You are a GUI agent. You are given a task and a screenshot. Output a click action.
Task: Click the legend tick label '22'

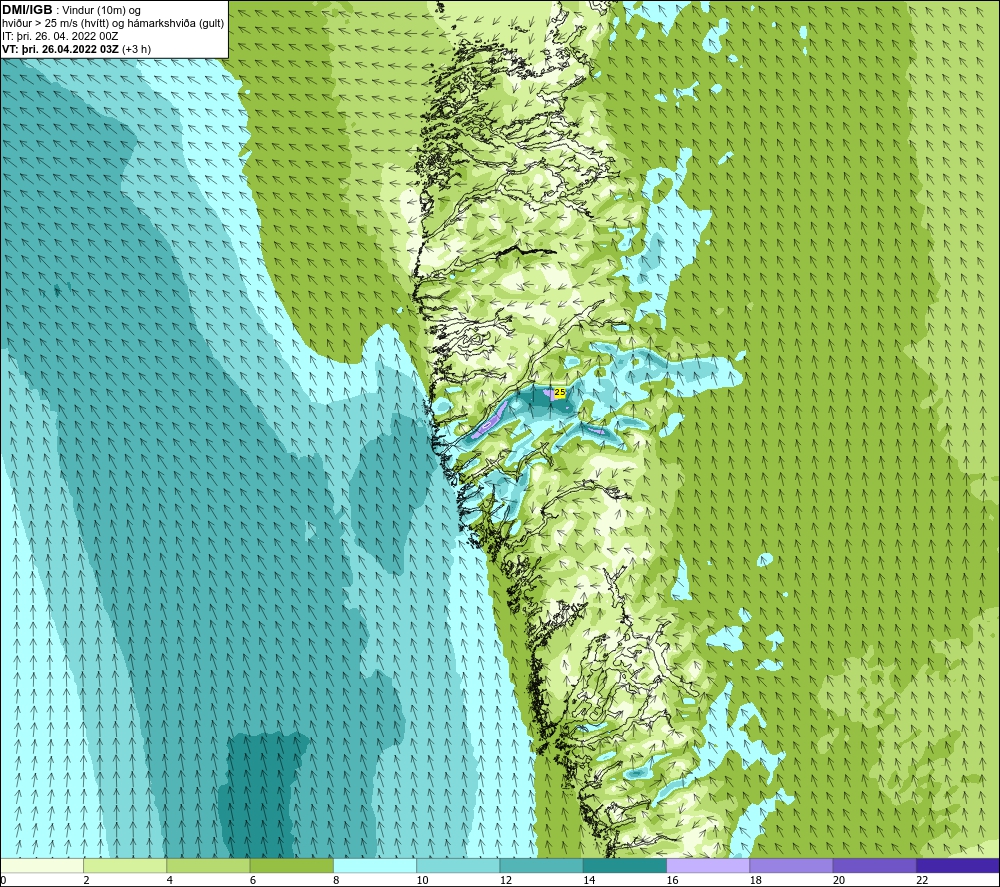pyautogui.click(x=922, y=880)
